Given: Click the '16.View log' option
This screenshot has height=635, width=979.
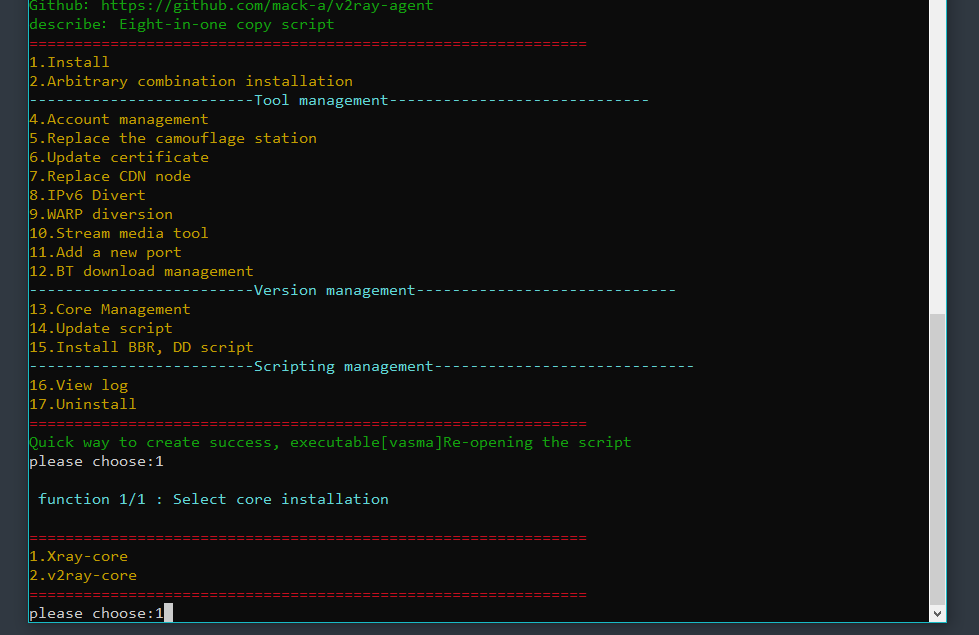Looking at the screenshot, I should click(x=79, y=385).
